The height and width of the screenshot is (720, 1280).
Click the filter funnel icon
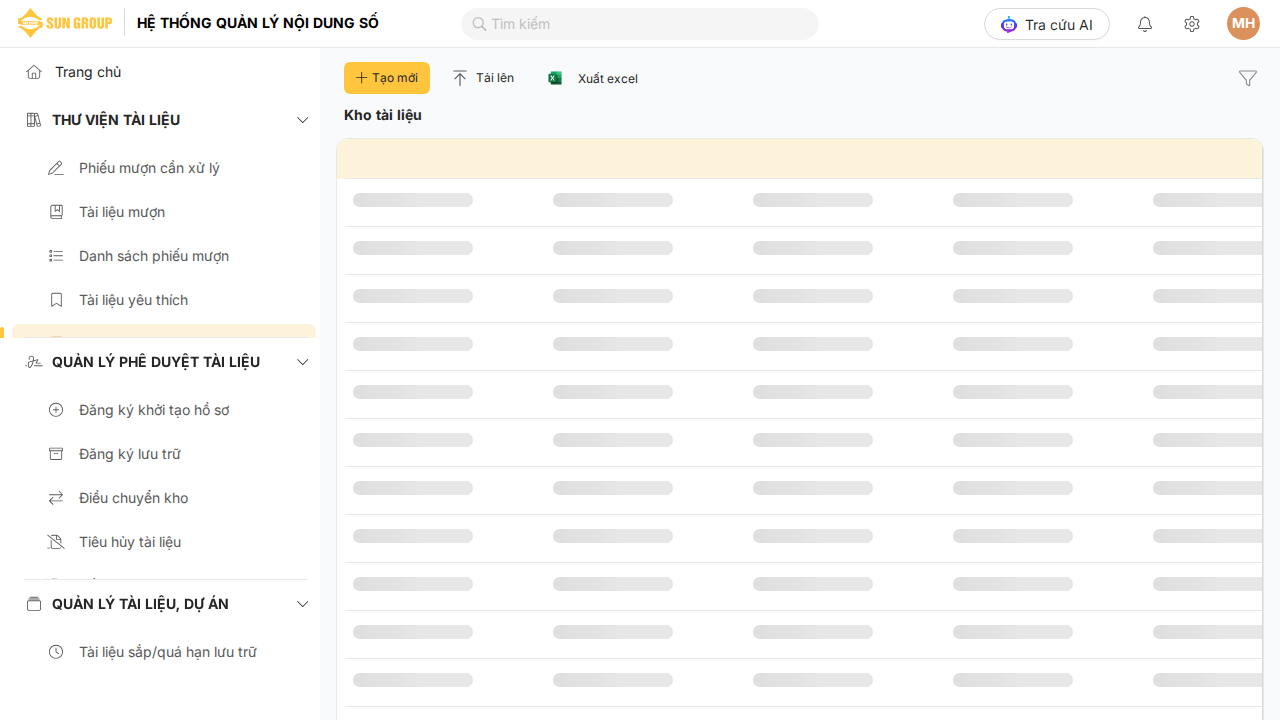[1247, 78]
